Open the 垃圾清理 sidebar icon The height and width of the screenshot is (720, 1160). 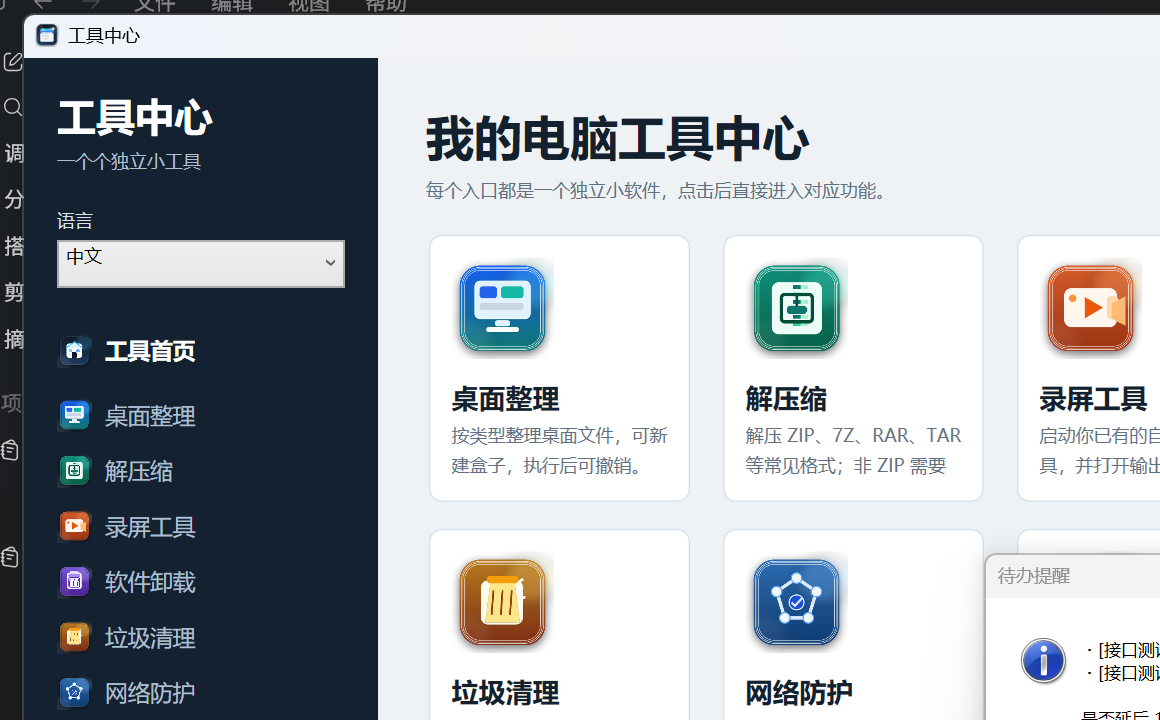point(74,637)
